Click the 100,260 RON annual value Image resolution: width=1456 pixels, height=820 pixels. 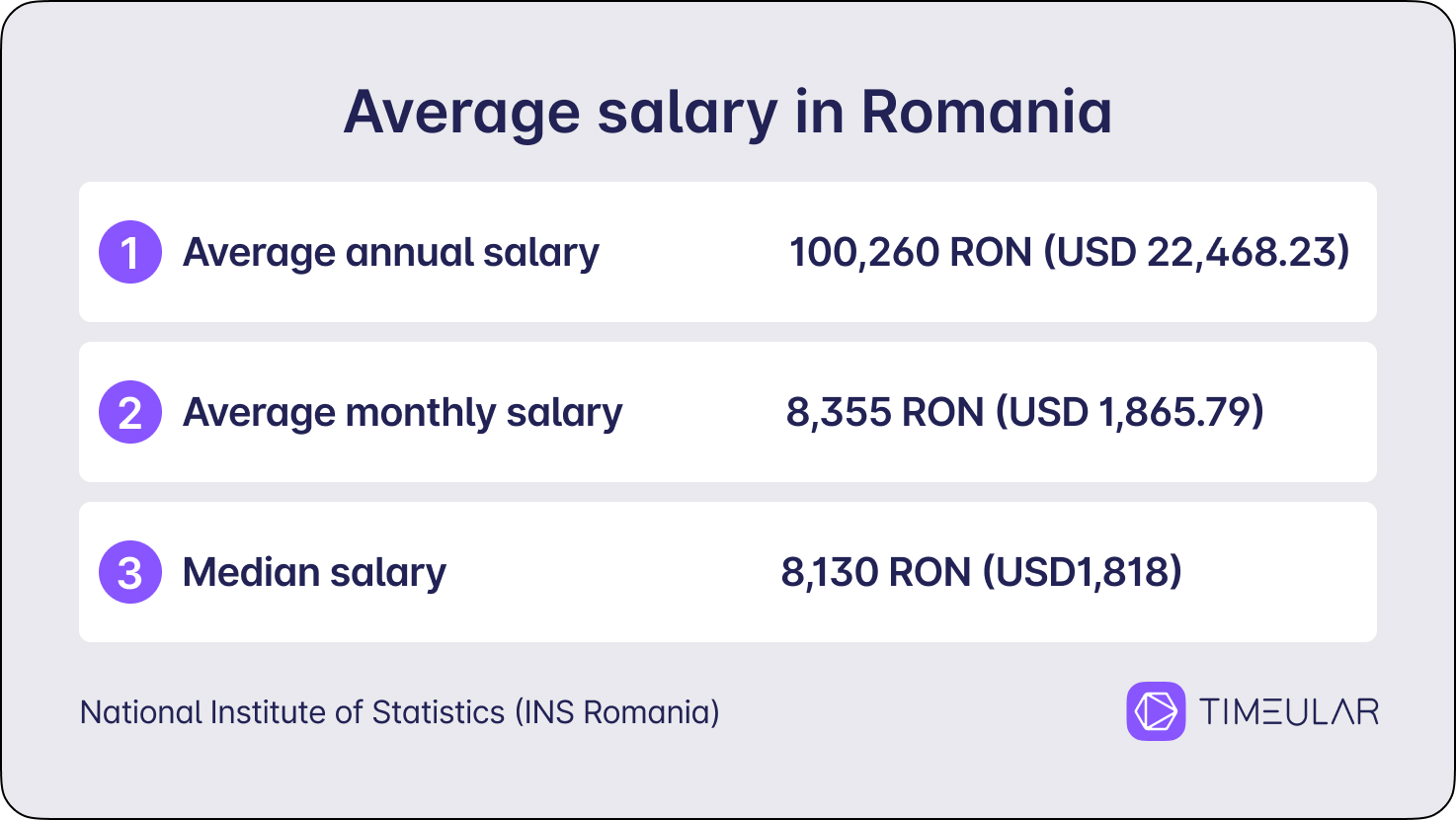[911, 253]
